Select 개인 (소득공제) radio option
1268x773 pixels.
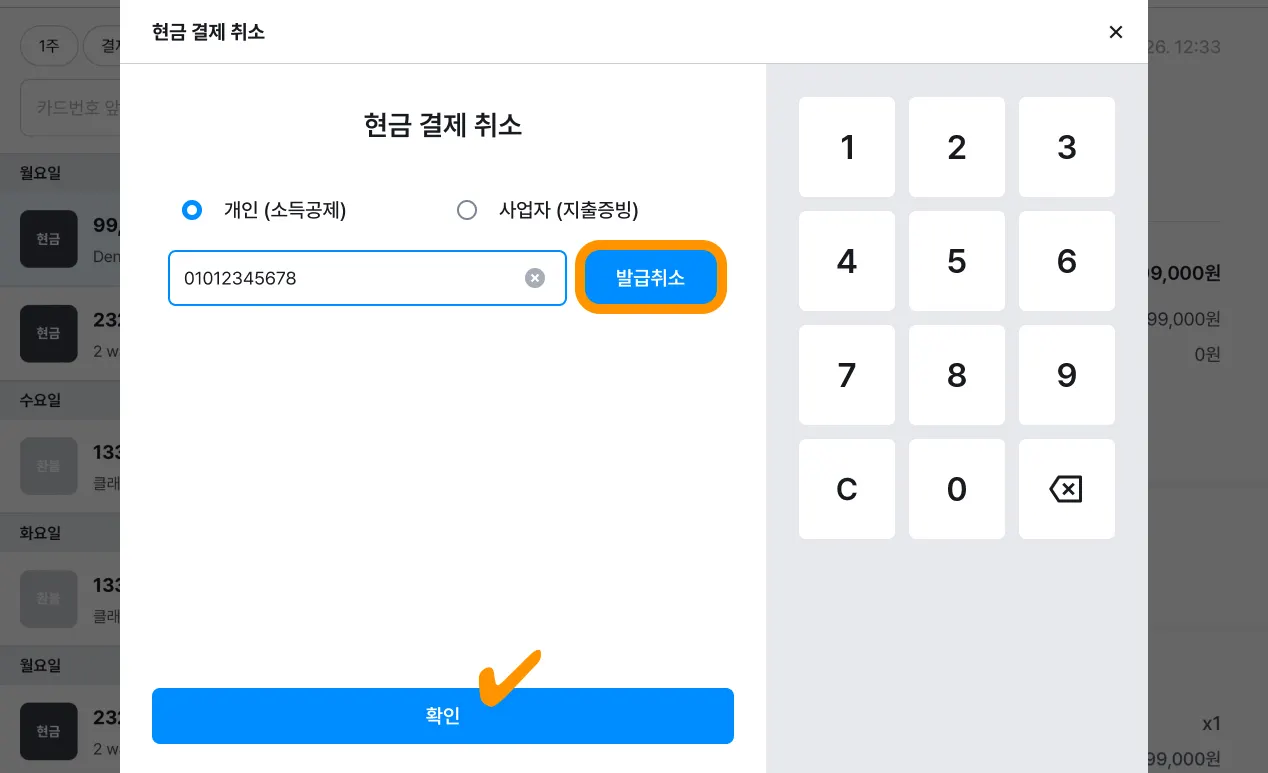point(192,210)
